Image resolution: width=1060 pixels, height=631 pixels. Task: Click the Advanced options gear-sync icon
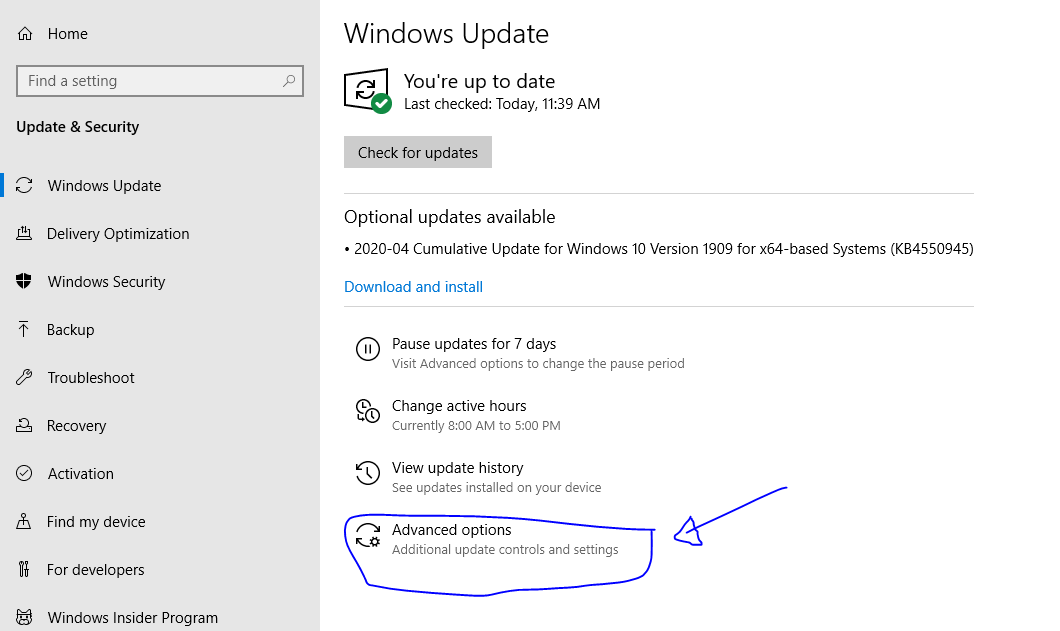coord(368,535)
